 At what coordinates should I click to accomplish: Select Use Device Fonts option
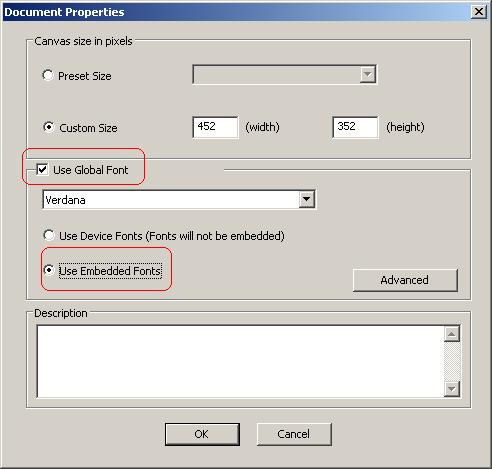49,235
